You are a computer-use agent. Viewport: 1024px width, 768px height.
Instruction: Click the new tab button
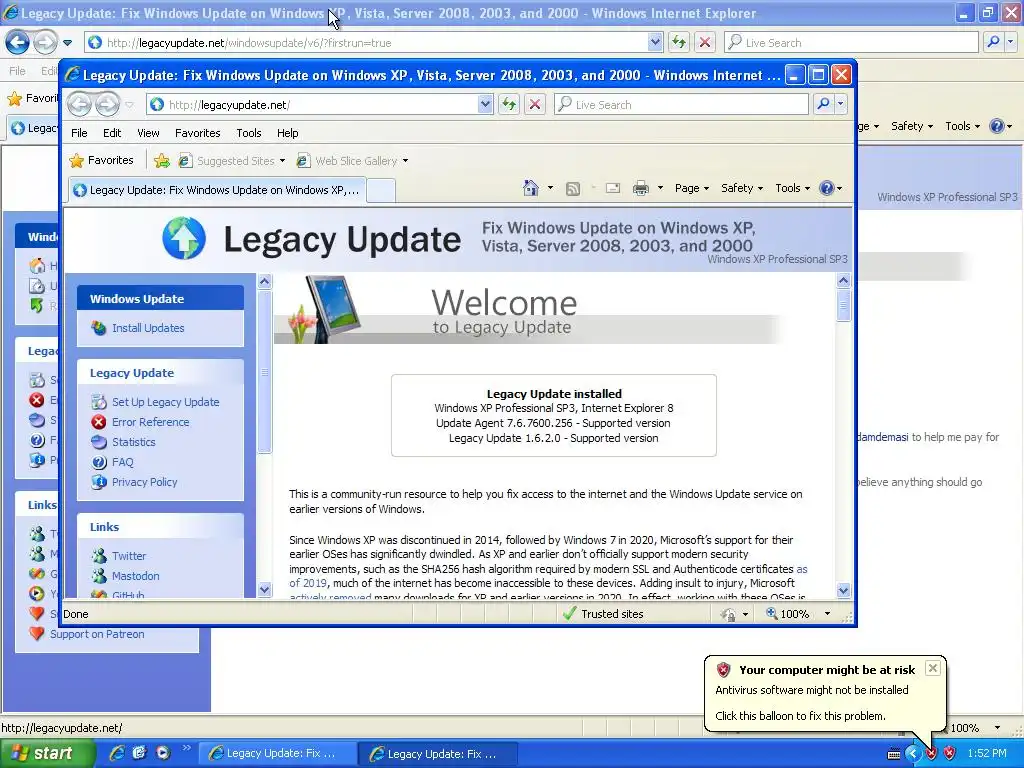[381, 190]
